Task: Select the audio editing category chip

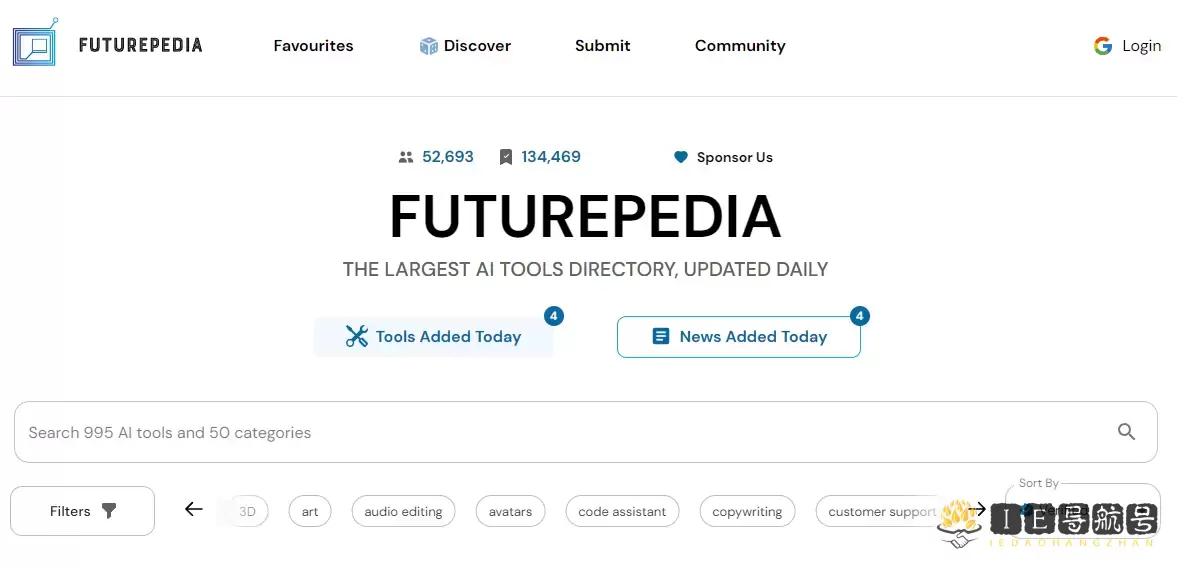Action: [403, 512]
